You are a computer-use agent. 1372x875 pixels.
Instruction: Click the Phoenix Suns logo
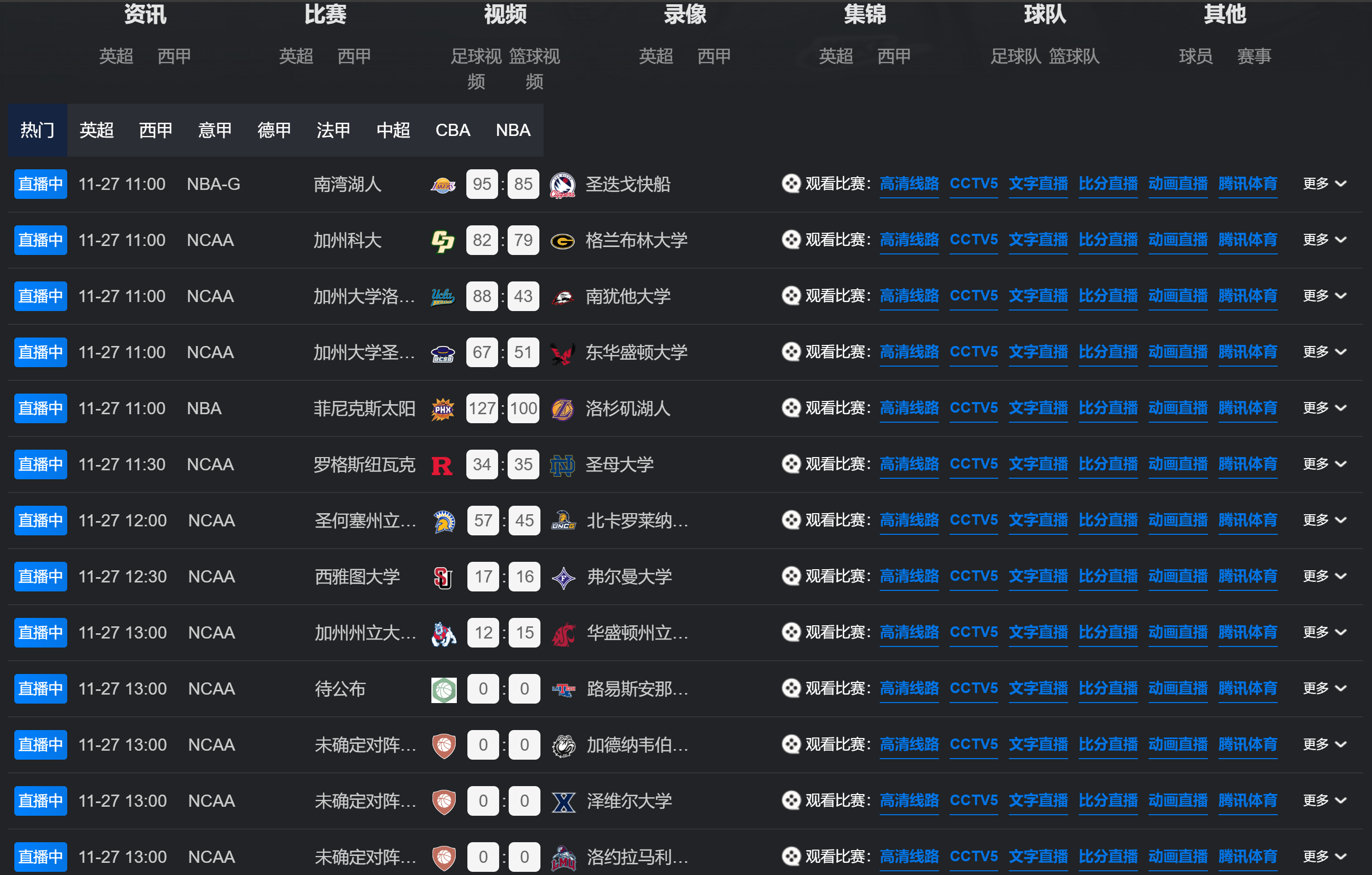point(443,408)
